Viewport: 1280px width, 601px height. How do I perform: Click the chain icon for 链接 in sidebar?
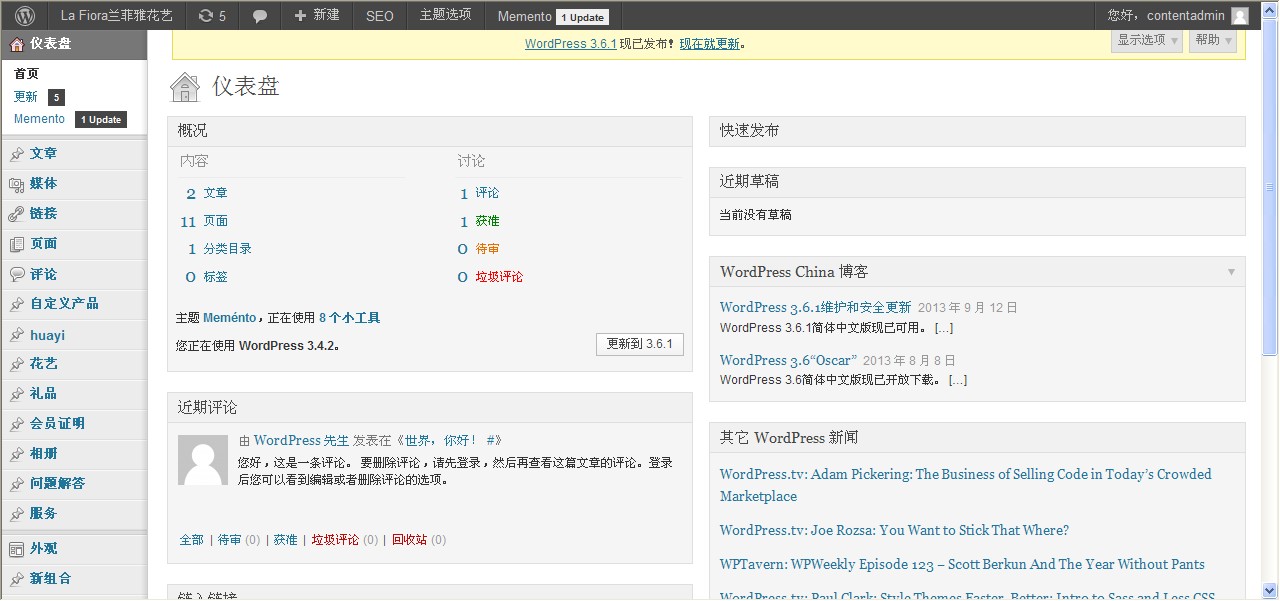click(x=16, y=214)
